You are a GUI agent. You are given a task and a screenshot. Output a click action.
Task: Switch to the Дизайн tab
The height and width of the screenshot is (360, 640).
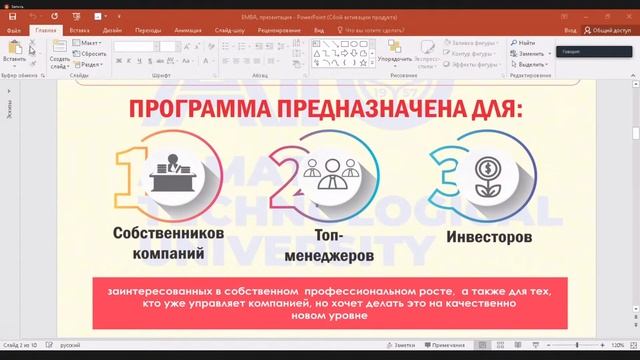click(x=112, y=31)
